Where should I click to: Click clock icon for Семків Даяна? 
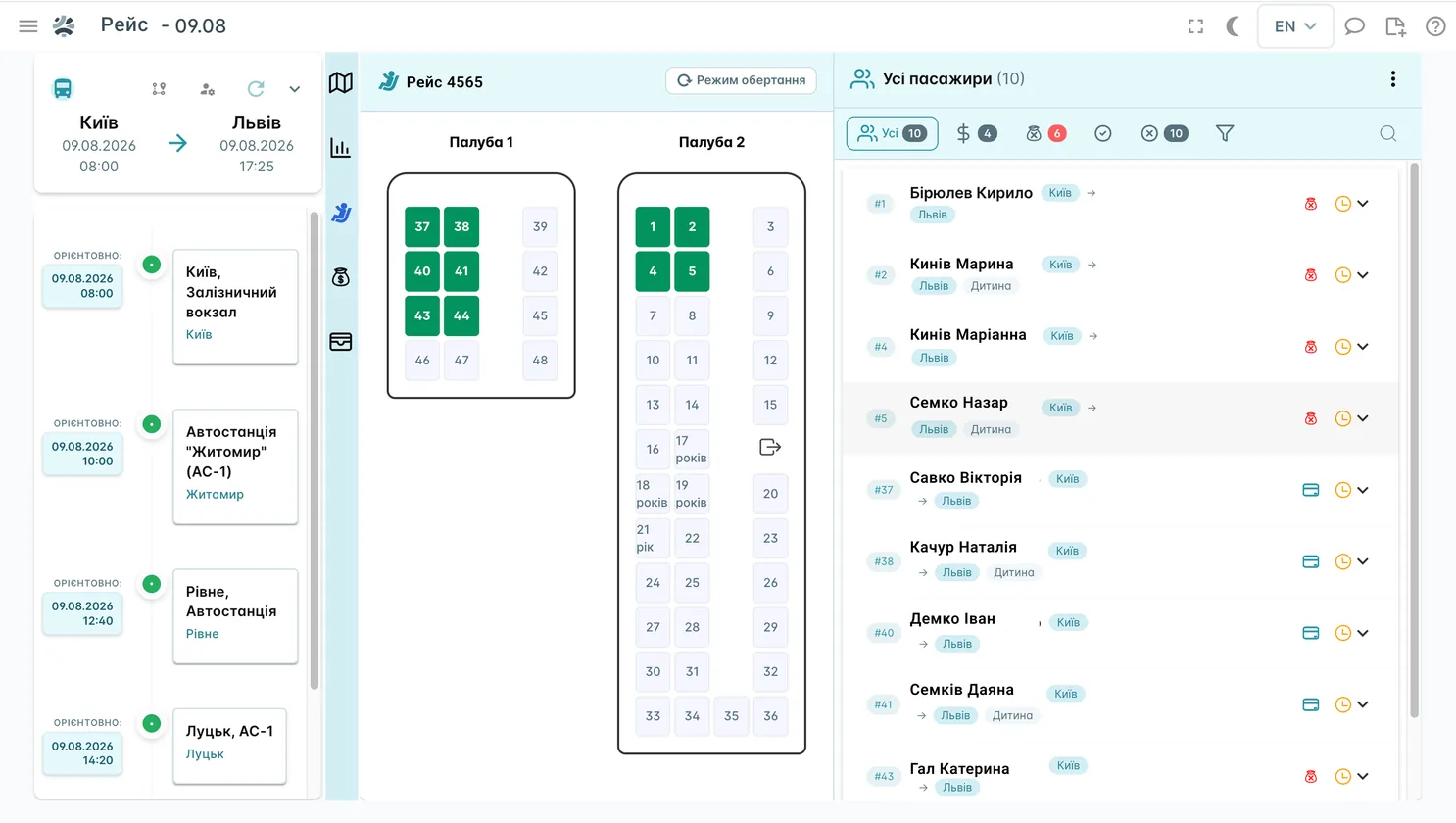pyautogui.click(x=1343, y=704)
